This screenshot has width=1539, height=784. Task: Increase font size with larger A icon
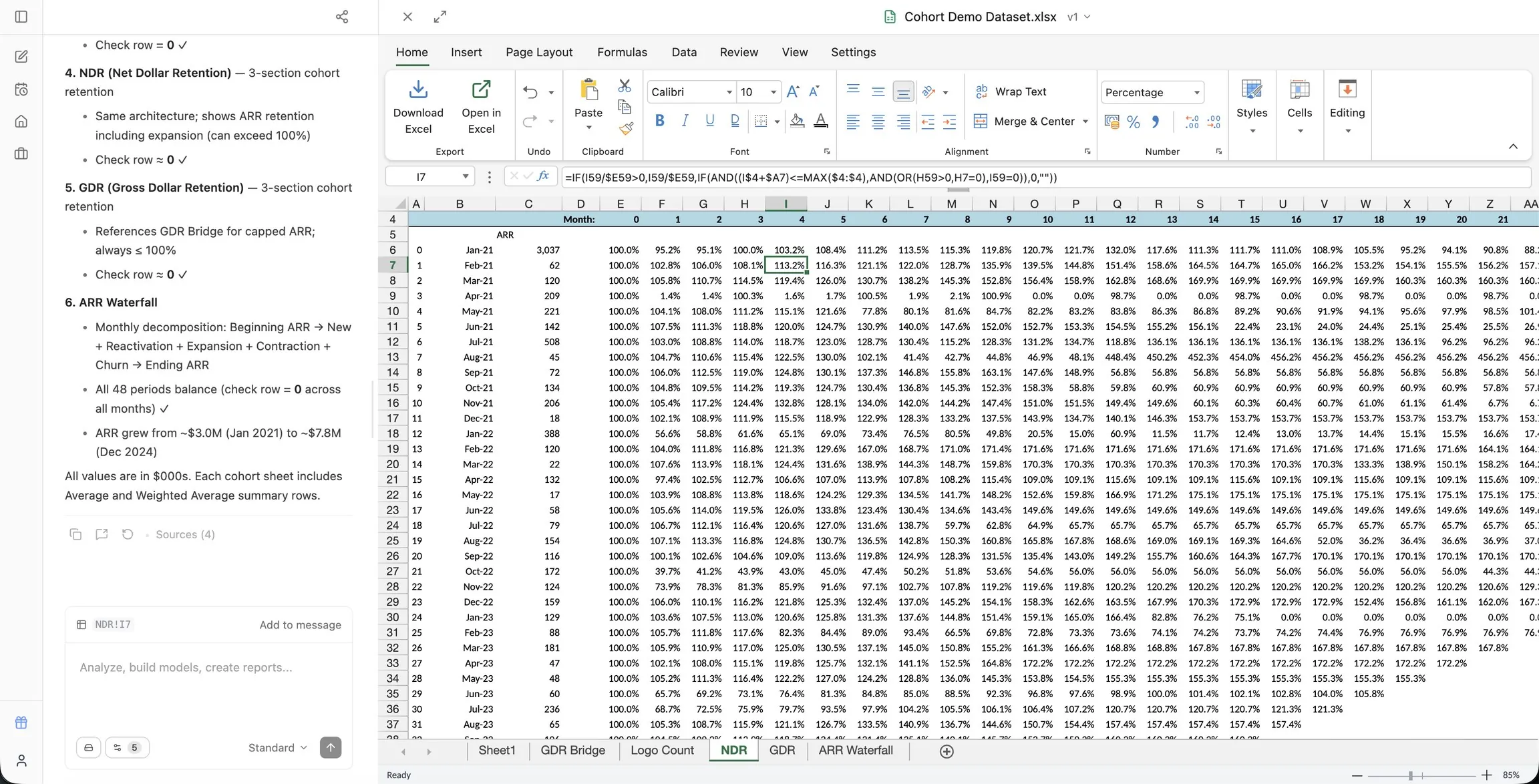coord(793,91)
